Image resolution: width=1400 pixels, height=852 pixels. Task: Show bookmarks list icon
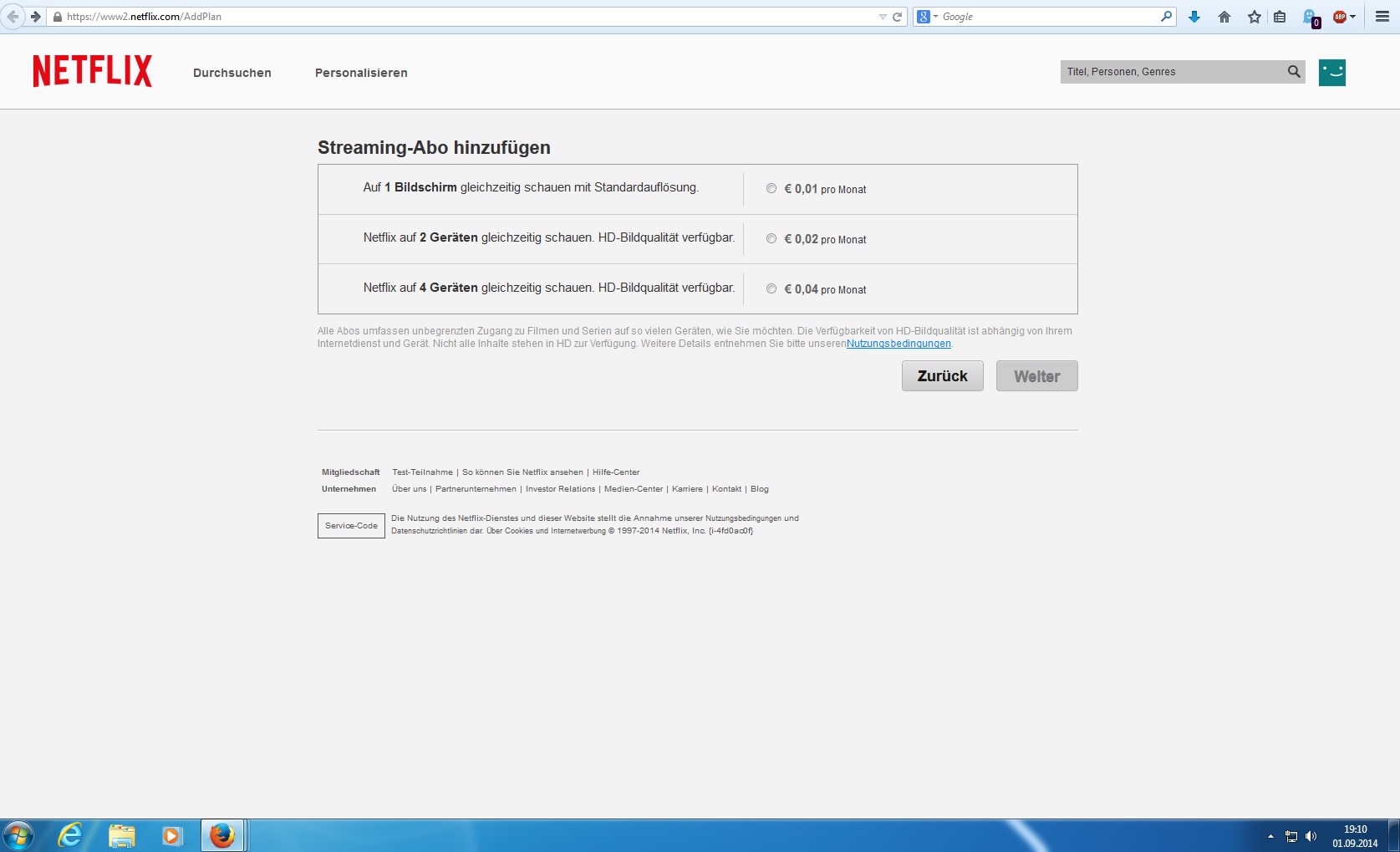coord(1280,17)
